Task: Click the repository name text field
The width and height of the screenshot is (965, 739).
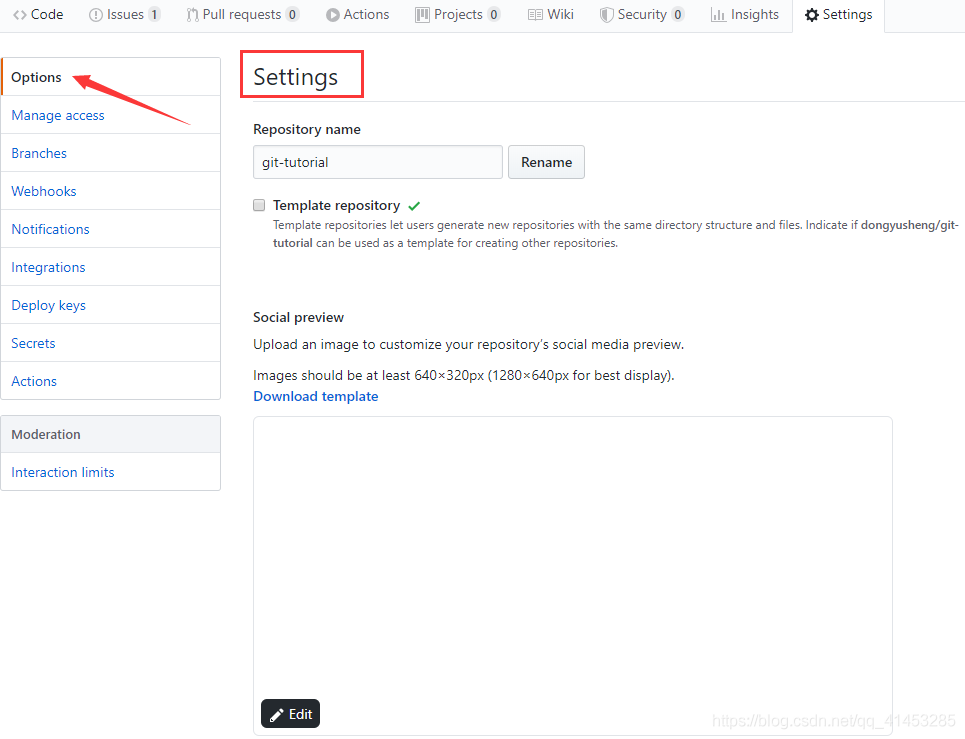Action: 377,162
